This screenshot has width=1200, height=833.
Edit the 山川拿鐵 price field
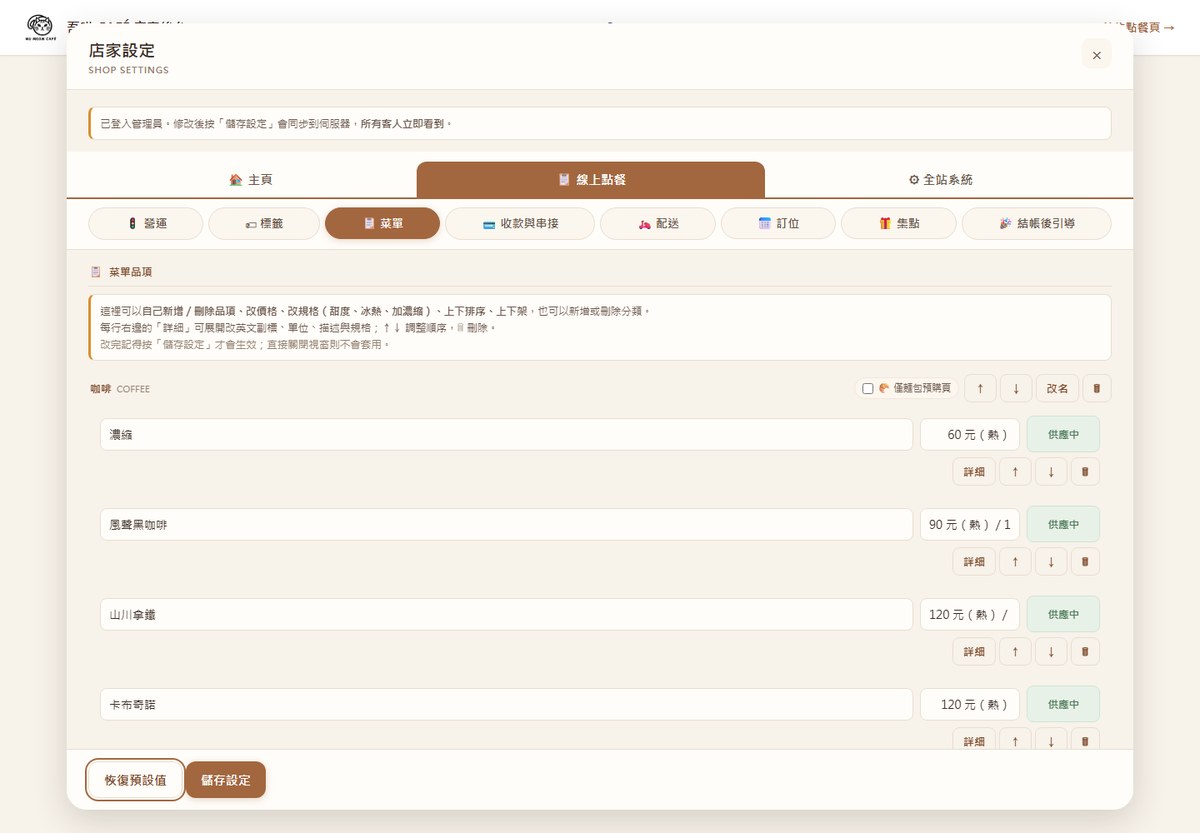point(970,615)
